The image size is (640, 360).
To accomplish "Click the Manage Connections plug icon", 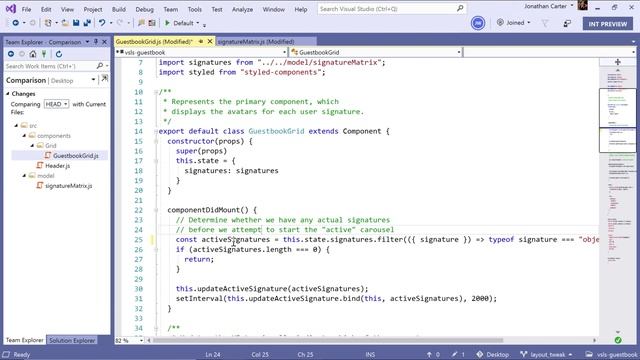I will (44, 54).
